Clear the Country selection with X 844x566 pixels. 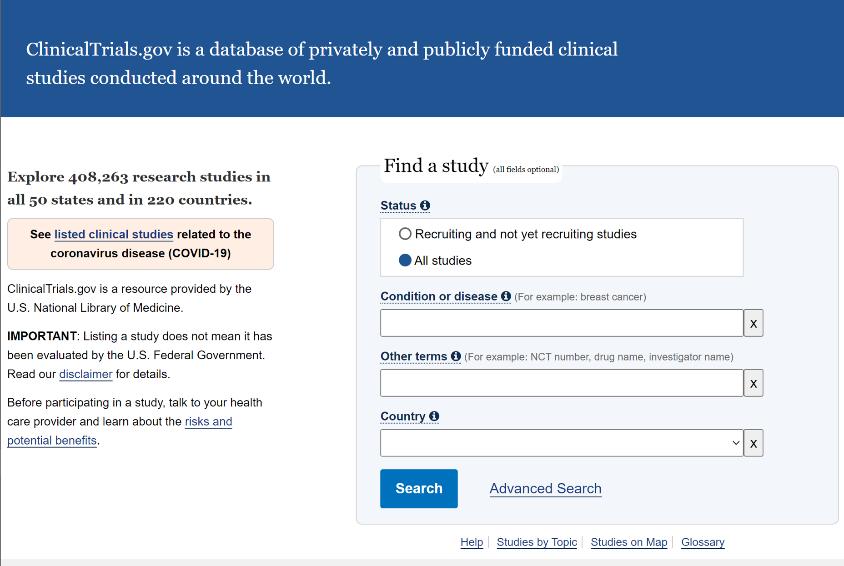click(754, 443)
